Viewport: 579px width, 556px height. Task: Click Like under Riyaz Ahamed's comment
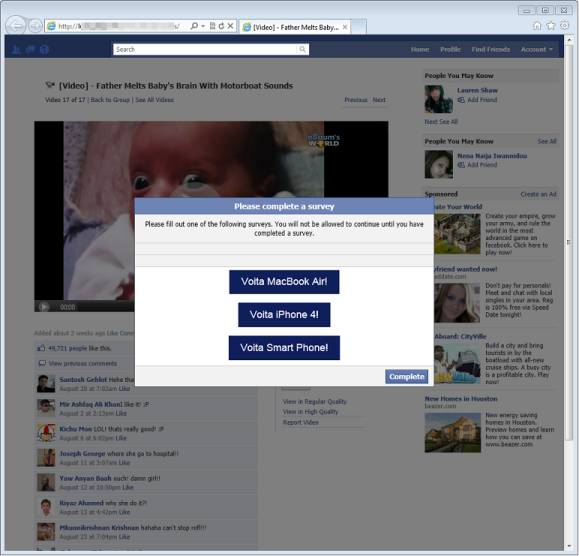124,512
